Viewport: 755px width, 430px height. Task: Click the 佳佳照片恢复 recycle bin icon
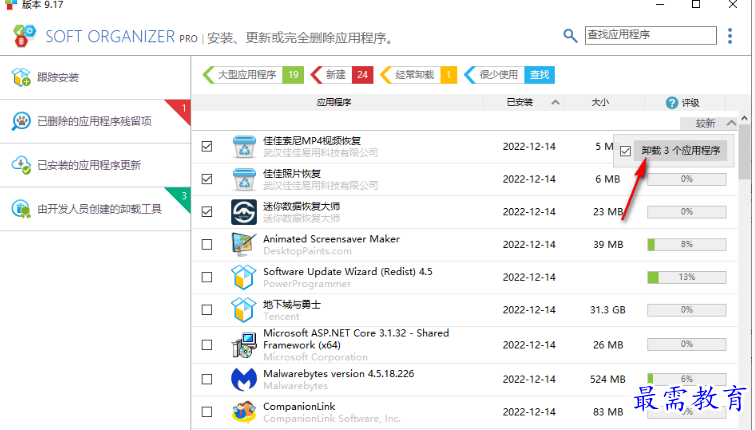(x=244, y=179)
